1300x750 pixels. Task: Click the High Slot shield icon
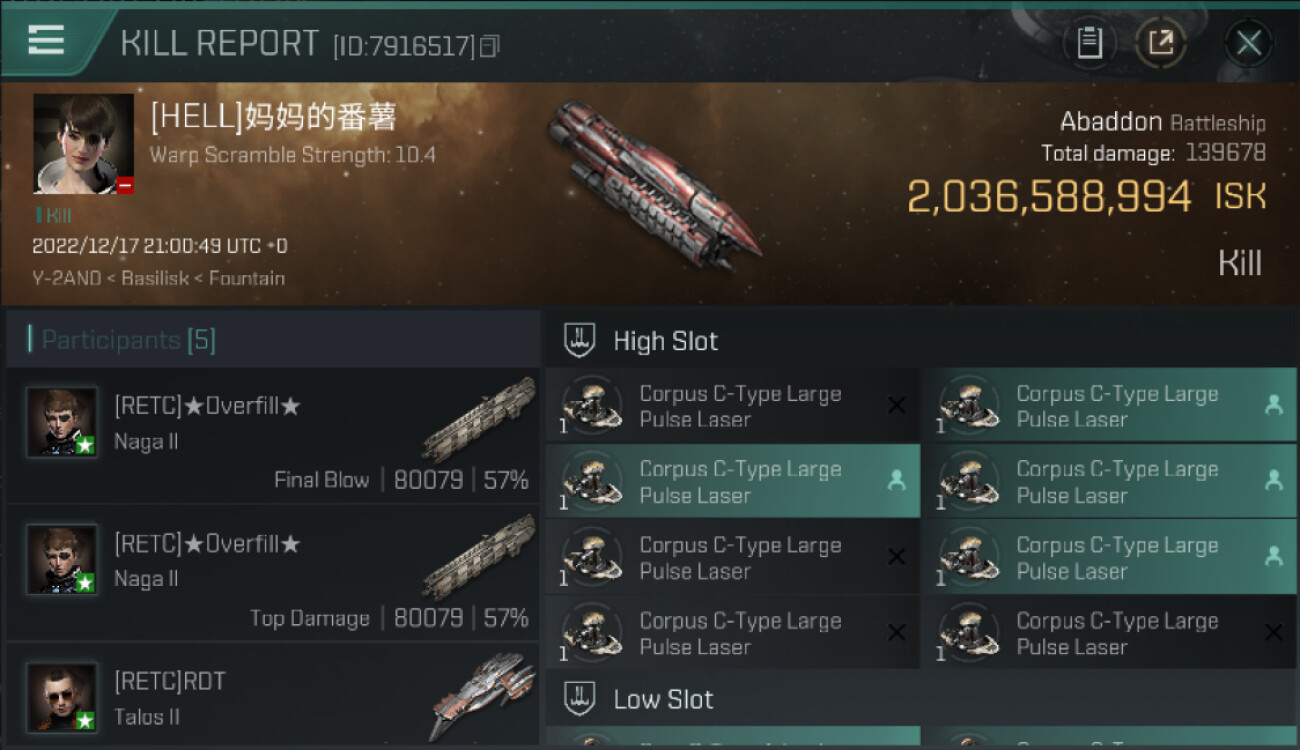(x=580, y=340)
